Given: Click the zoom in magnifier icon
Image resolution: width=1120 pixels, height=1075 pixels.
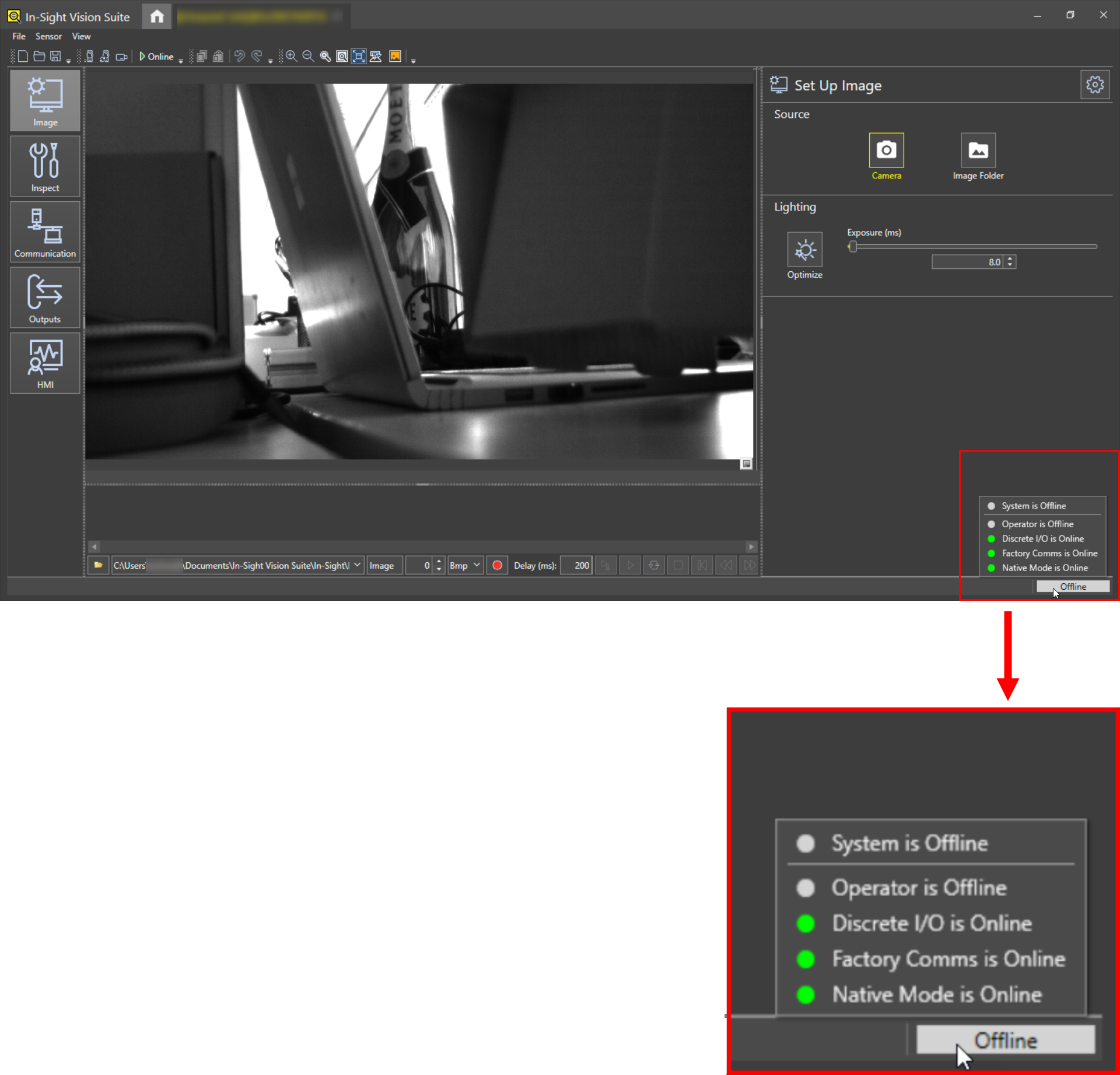Looking at the screenshot, I should point(291,57).
